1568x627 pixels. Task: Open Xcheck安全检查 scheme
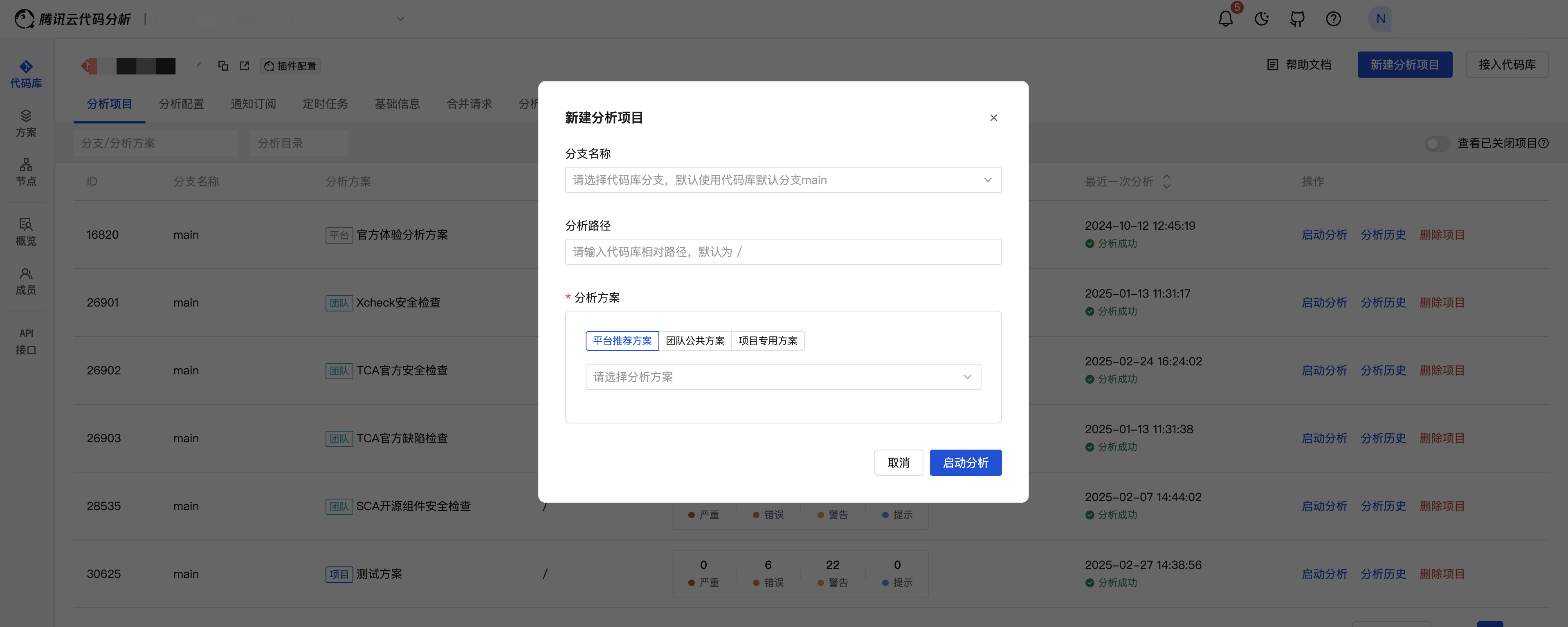click(x=398, y=303)
